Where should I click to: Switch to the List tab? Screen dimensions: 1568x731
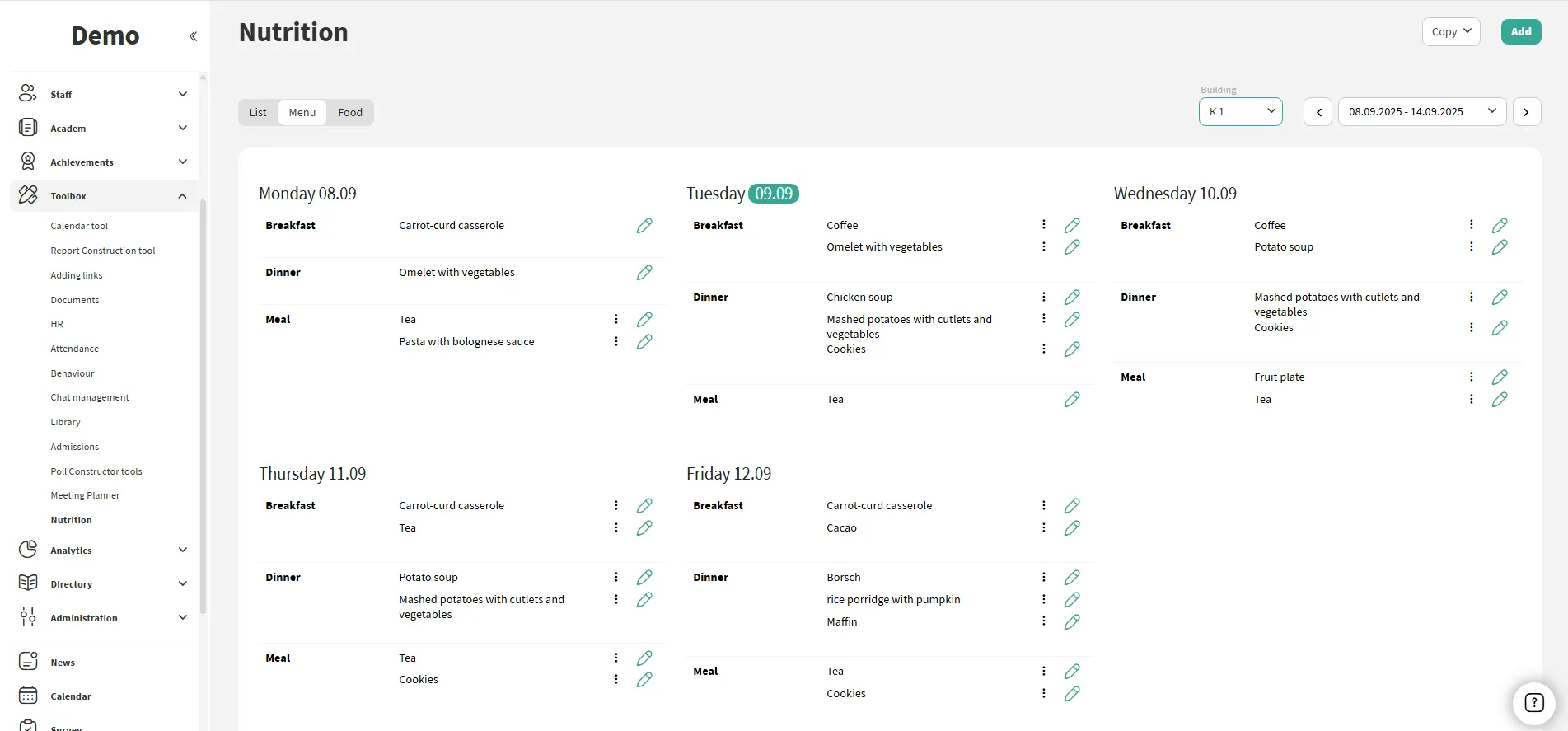click(x=258, y=113)
